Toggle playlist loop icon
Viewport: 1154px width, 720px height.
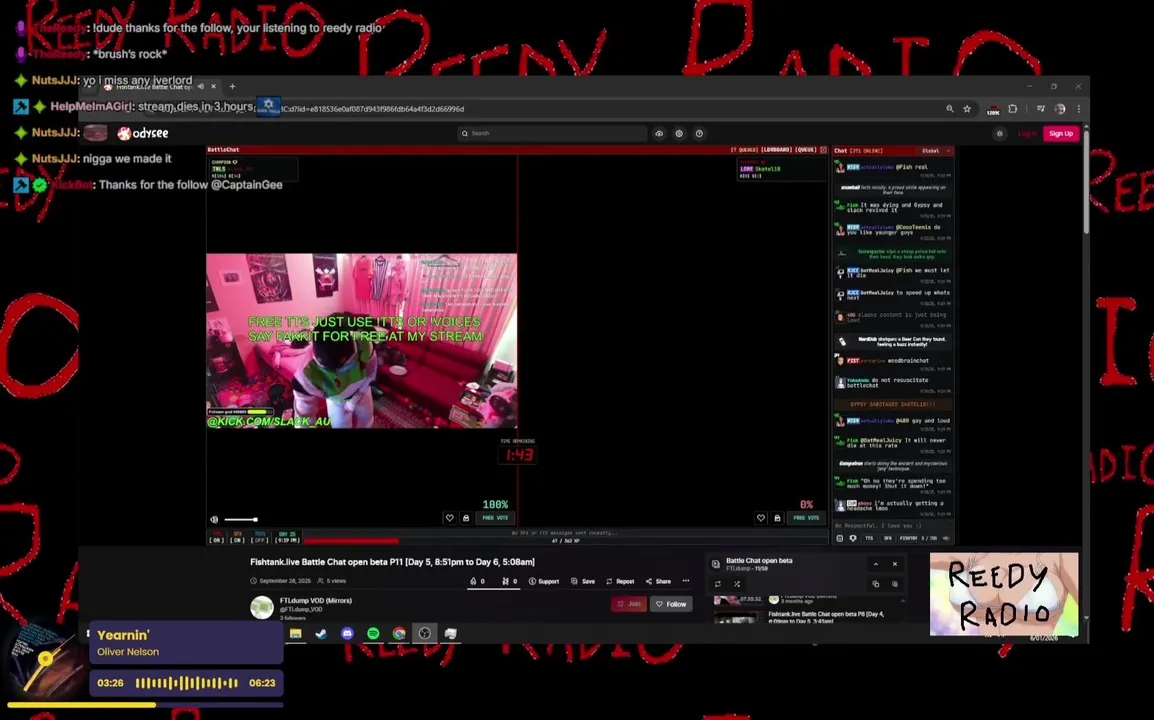tap(718, 584)
